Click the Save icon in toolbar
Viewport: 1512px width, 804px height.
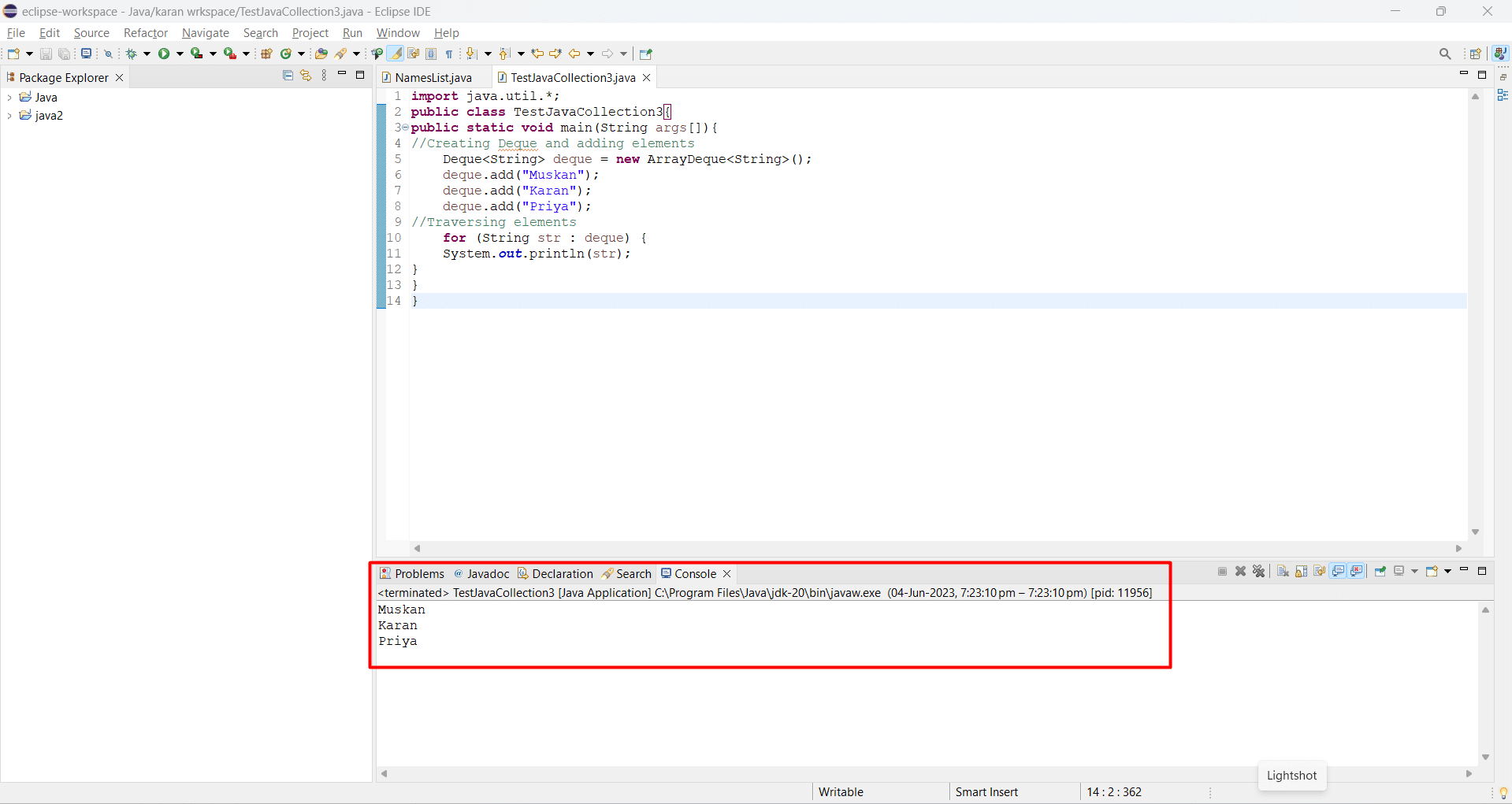[x=46, y=54]
